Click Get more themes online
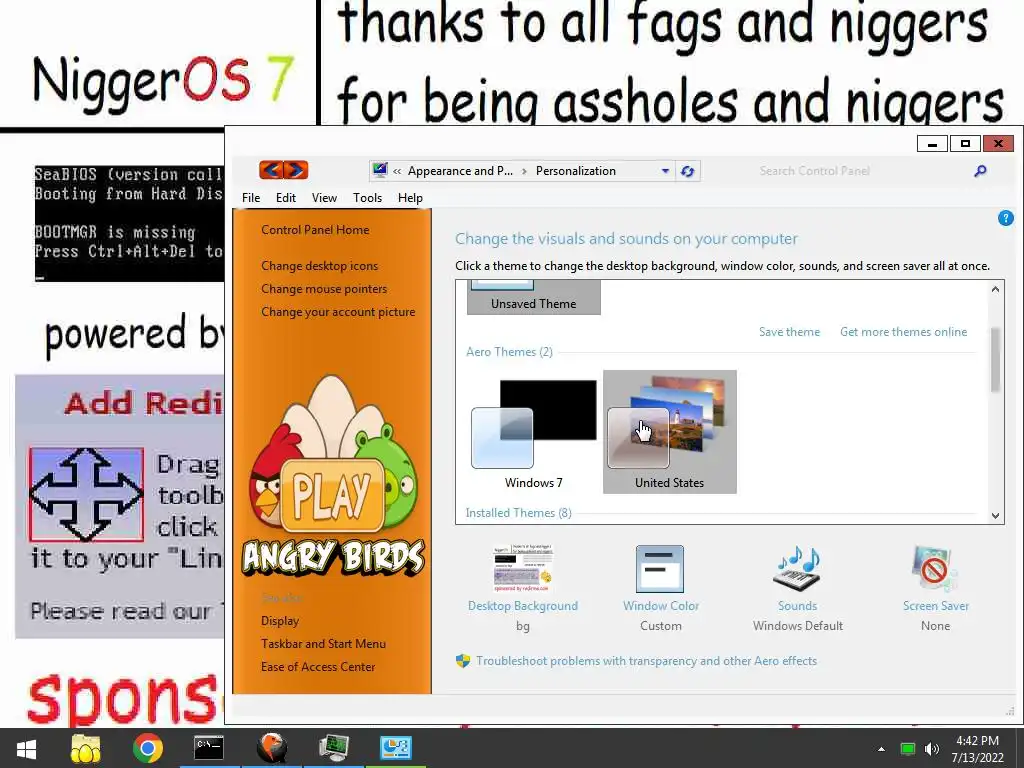This screenshot has width=1024, height=768. click(903, 332)
